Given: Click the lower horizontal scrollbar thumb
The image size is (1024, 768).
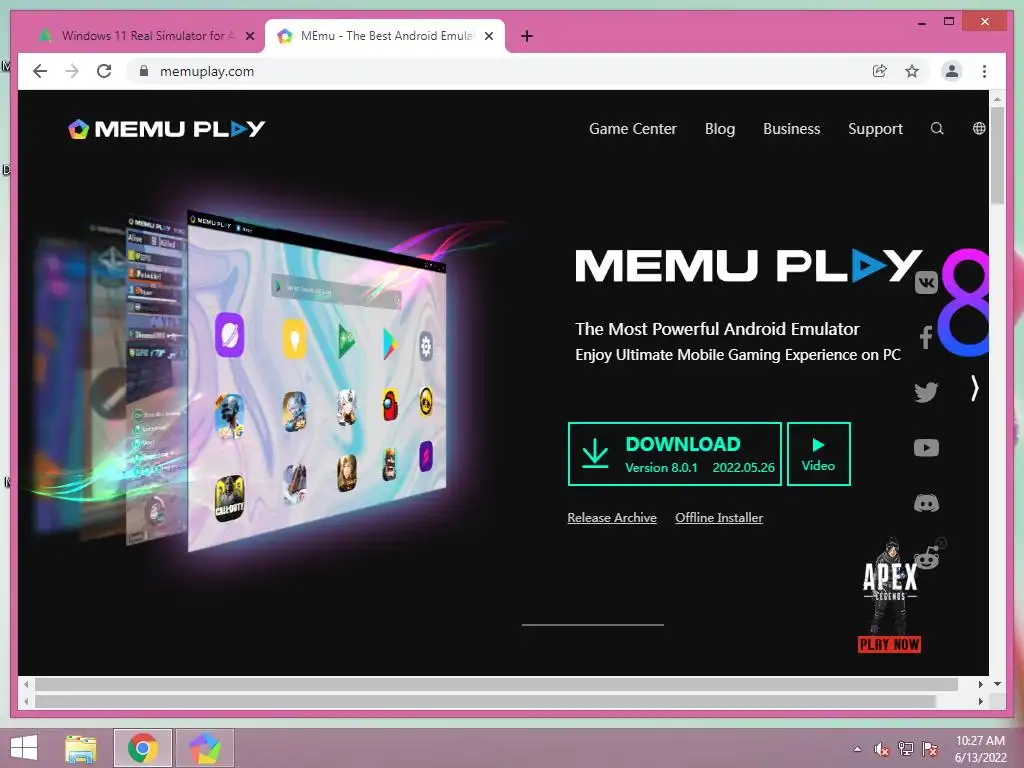Looking at the screenshot, I should [485, 701].
